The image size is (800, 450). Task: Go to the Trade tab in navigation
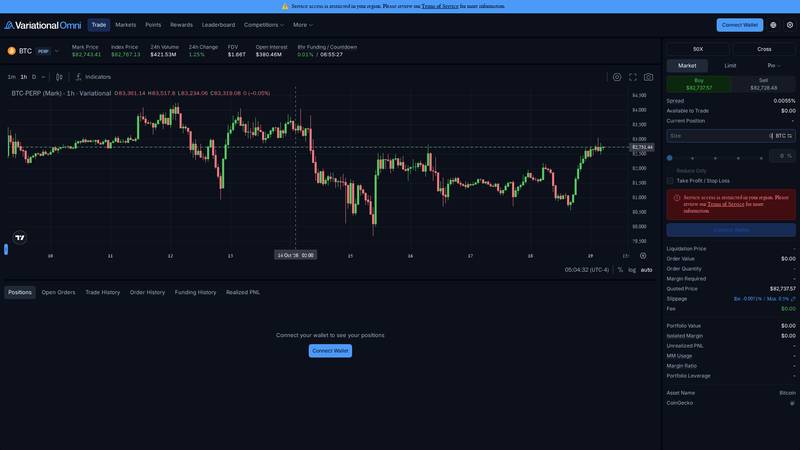tap(98, 25)
